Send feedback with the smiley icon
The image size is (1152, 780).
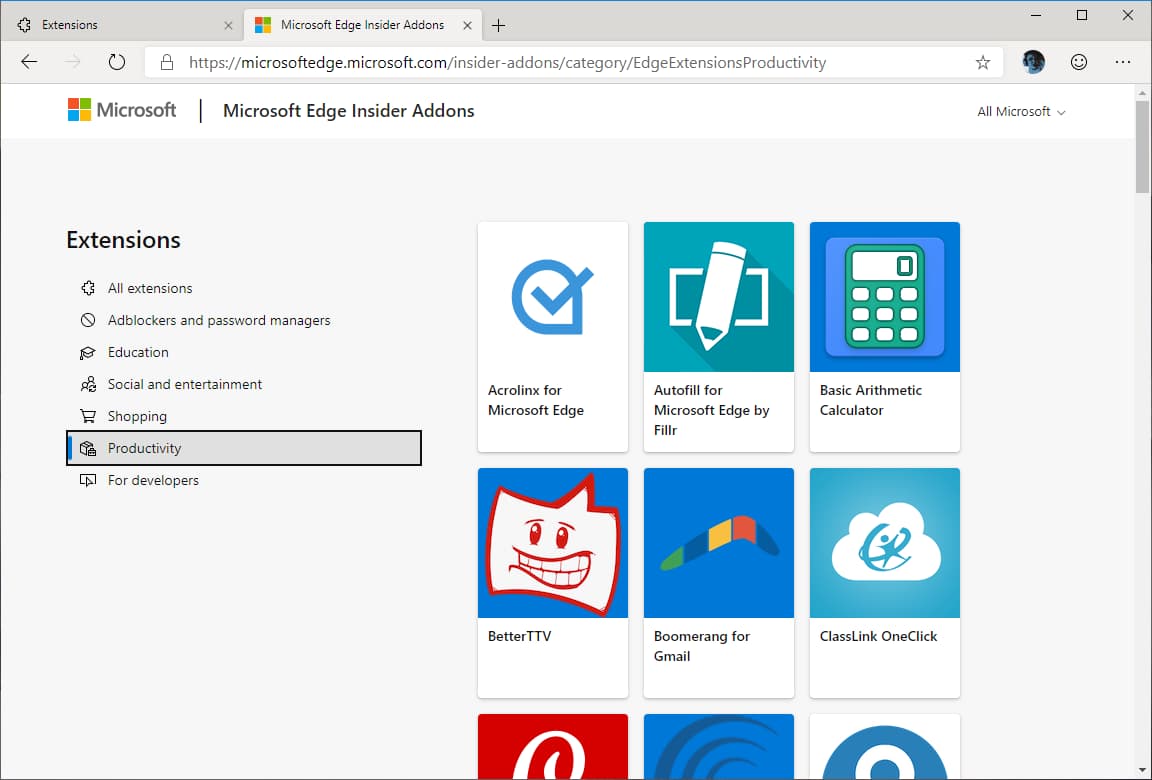(x=1079, y=62)
